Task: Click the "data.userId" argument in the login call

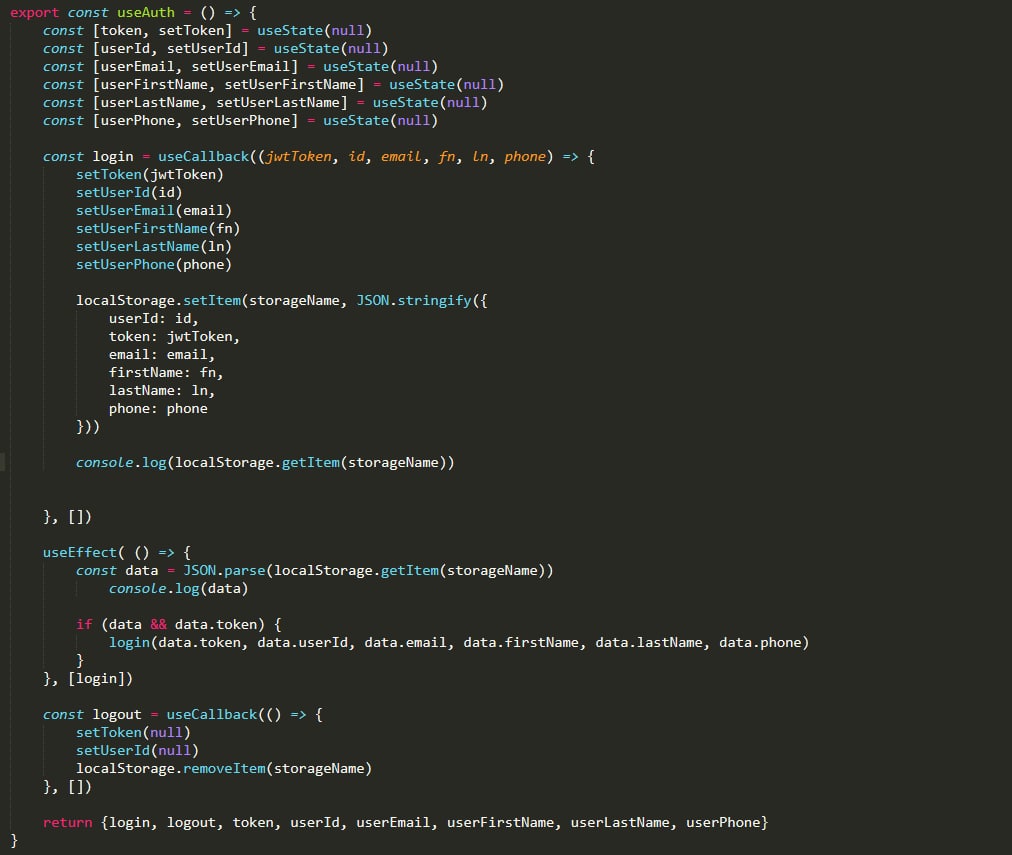Action: (x=302, y=643)
